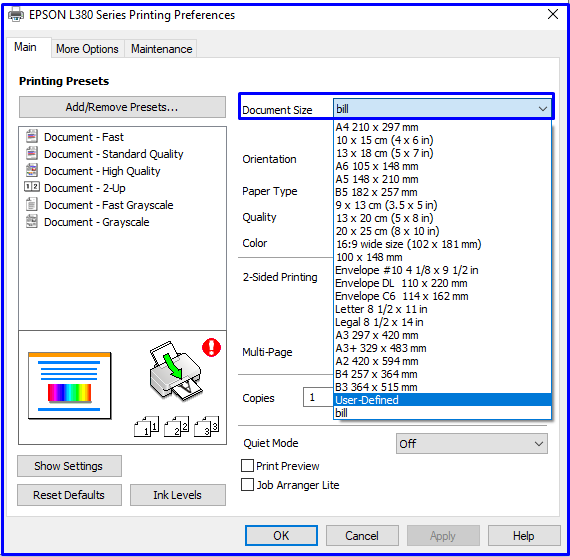Click the printer illustration with green arrow
570x557 pixels.
pos(176,371)
